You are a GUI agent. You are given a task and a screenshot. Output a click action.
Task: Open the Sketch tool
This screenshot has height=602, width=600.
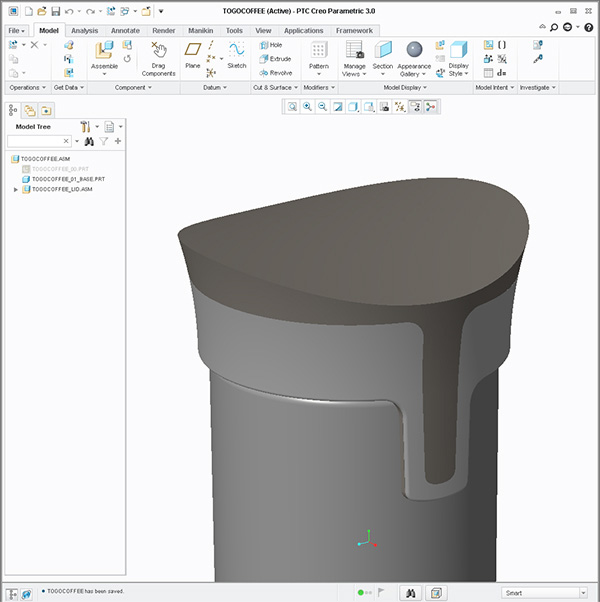pyautogui.click(x=236, y=50)
